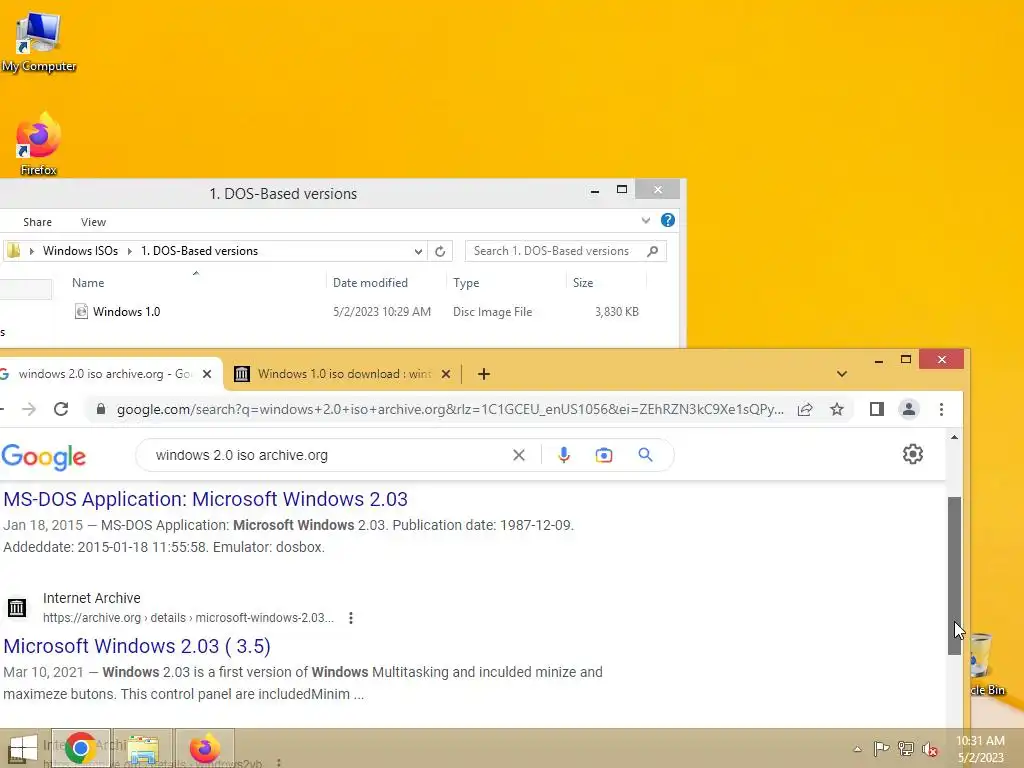Screen dimensions: 1024x768
Task: Submit search with magnifier icon
Action: pyautogui.click(x=645, y=455)
